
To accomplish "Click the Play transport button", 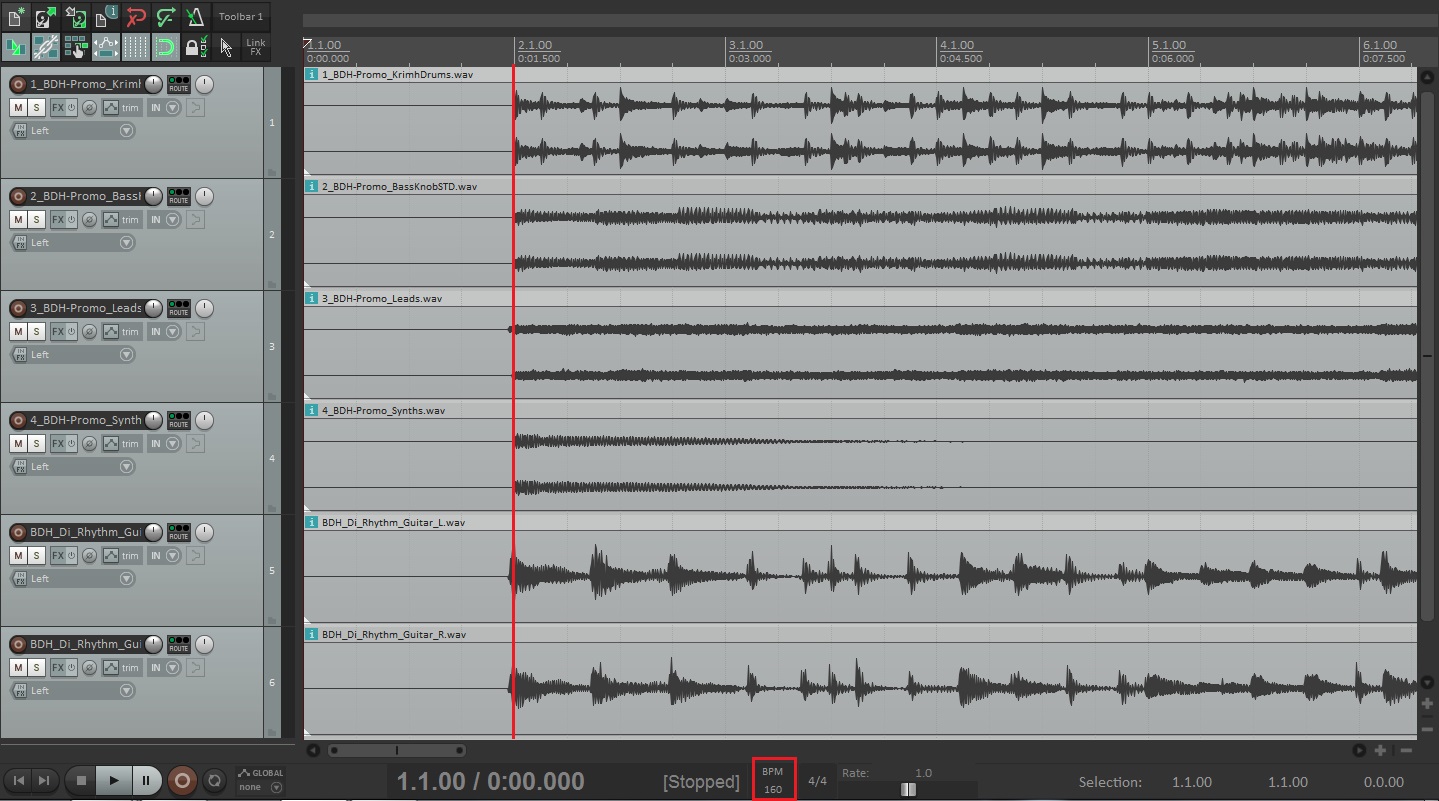I will tap(113, 780).
